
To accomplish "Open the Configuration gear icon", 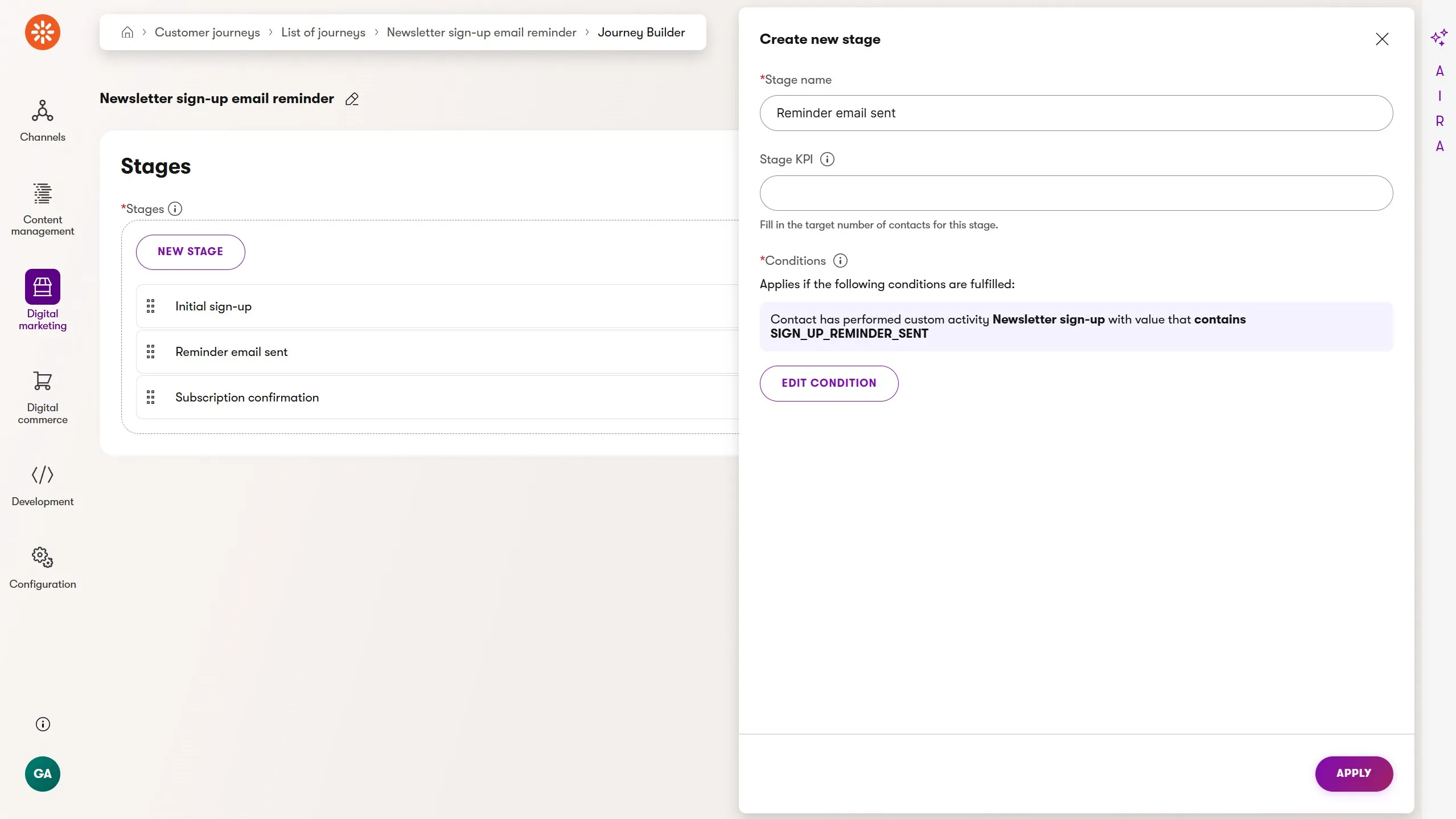I will [x=43, y=567].
